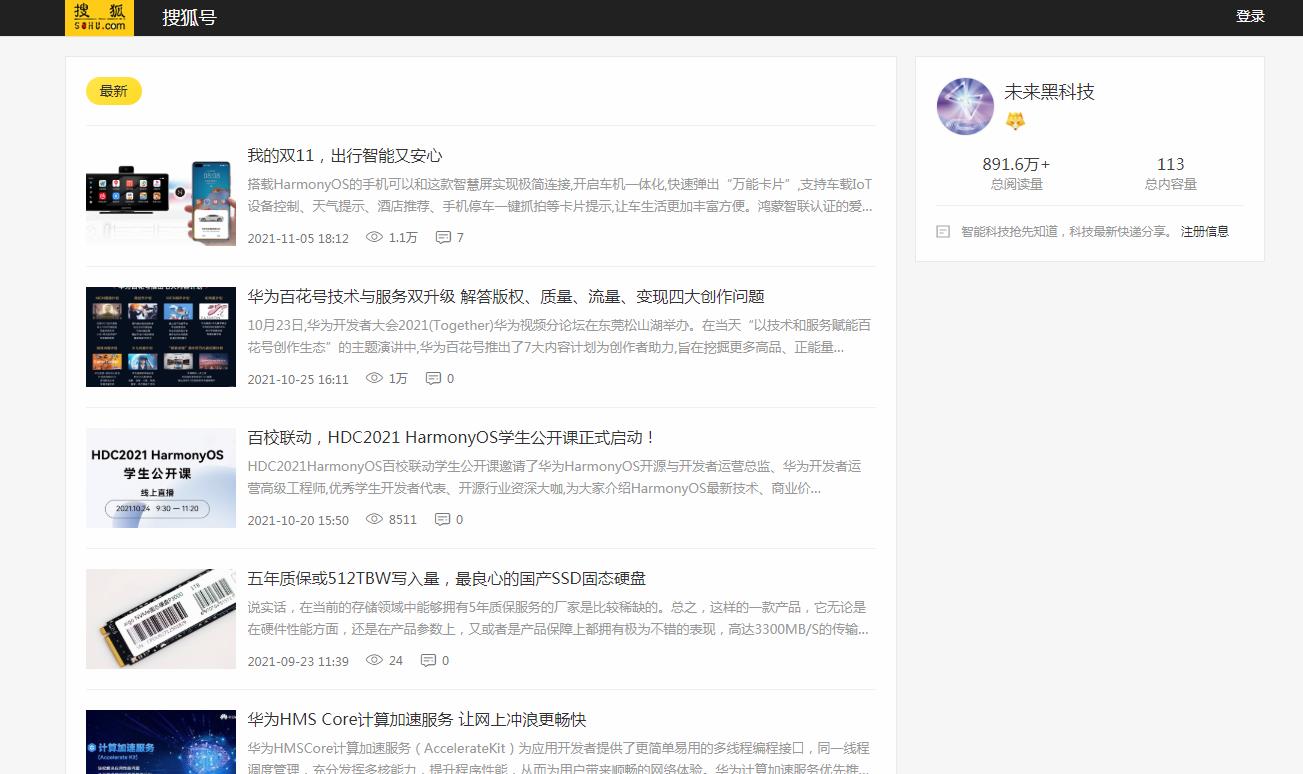Open article 百校联动，HDC2021 HarmonyOS学生公开课
The image size is (1303, 774).
pos(452,437)
